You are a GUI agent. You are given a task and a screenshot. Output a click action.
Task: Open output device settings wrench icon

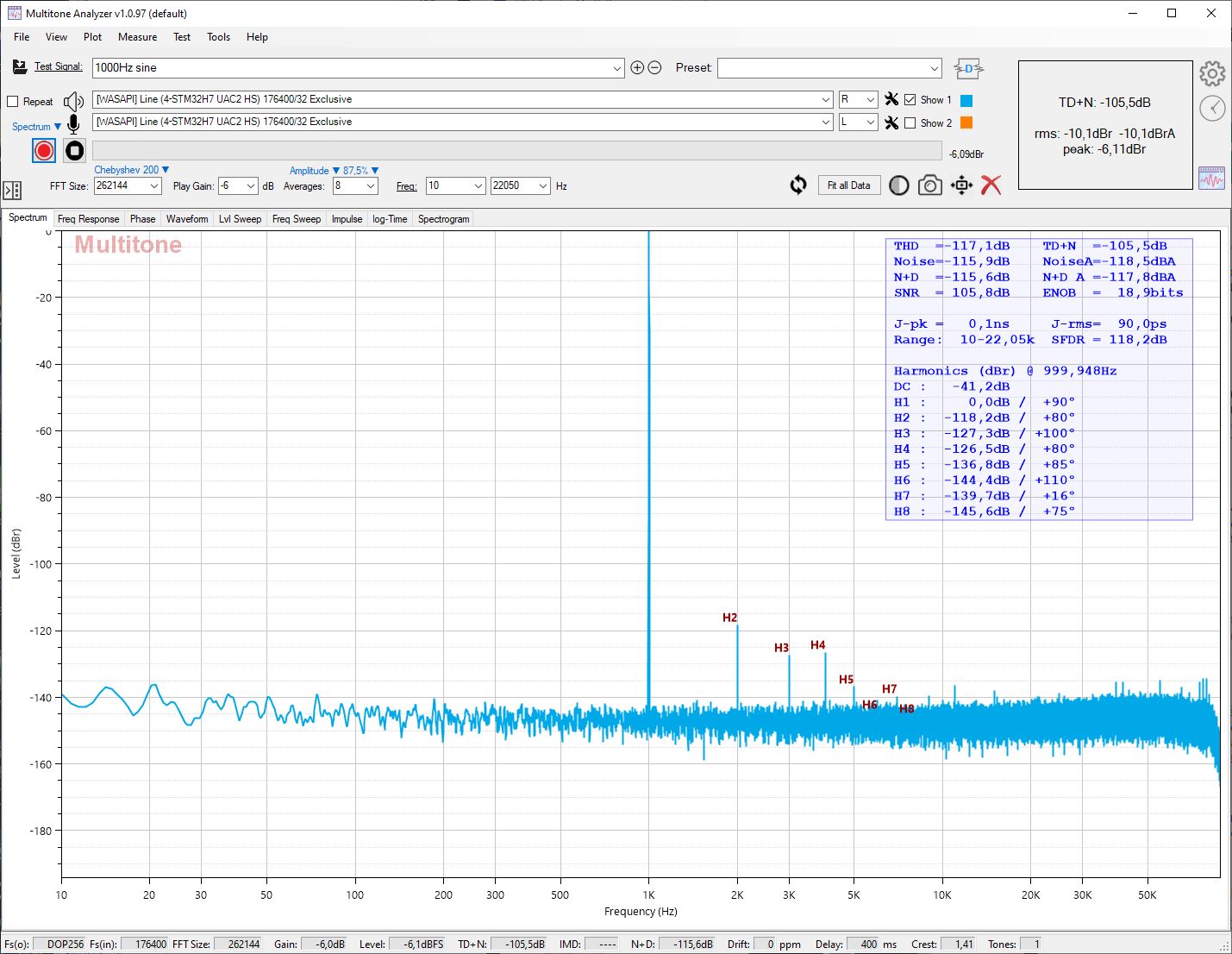tap(891, 100)
